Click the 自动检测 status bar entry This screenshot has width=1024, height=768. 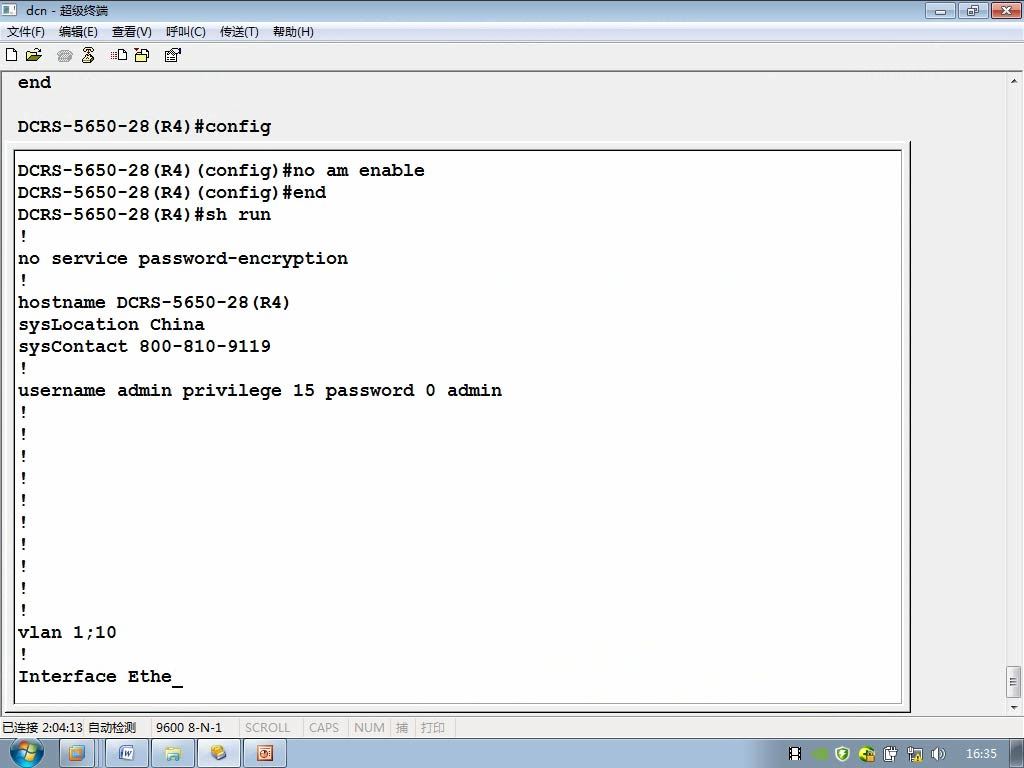112,727
